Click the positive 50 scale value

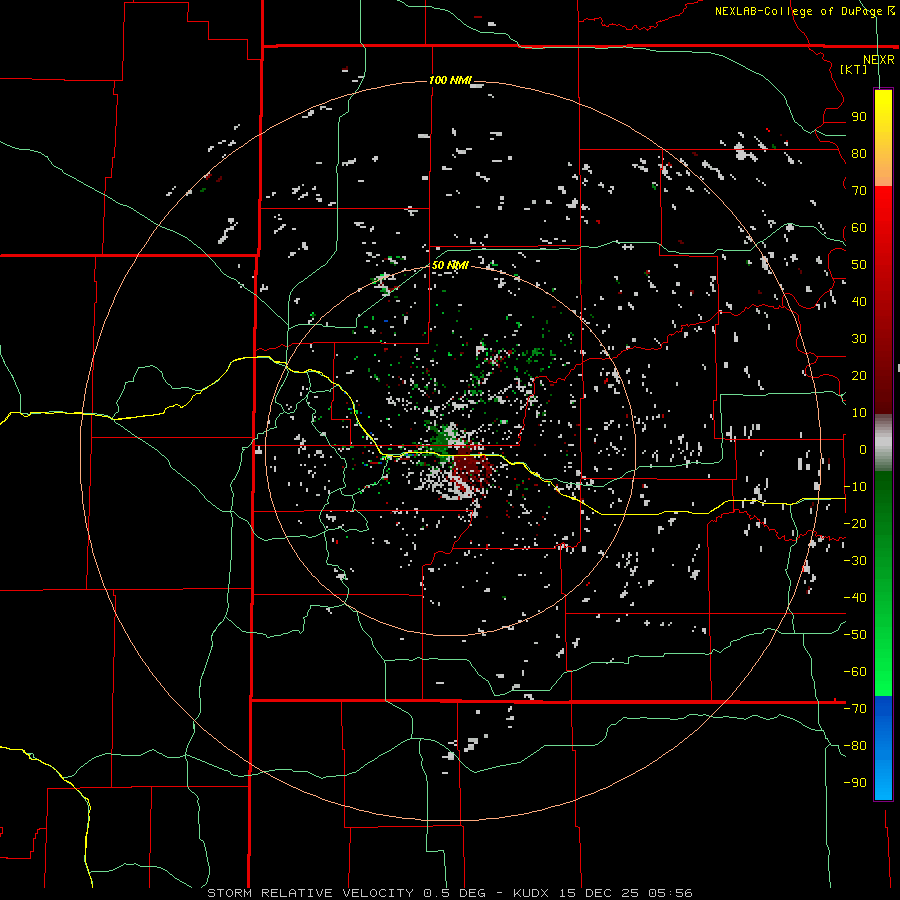click(859, 265)
